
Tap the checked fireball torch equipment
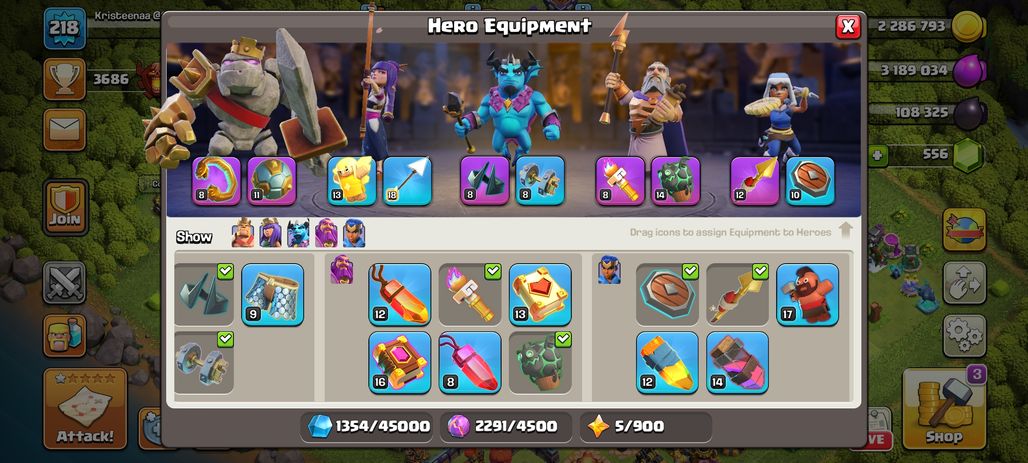click(469, 294)
